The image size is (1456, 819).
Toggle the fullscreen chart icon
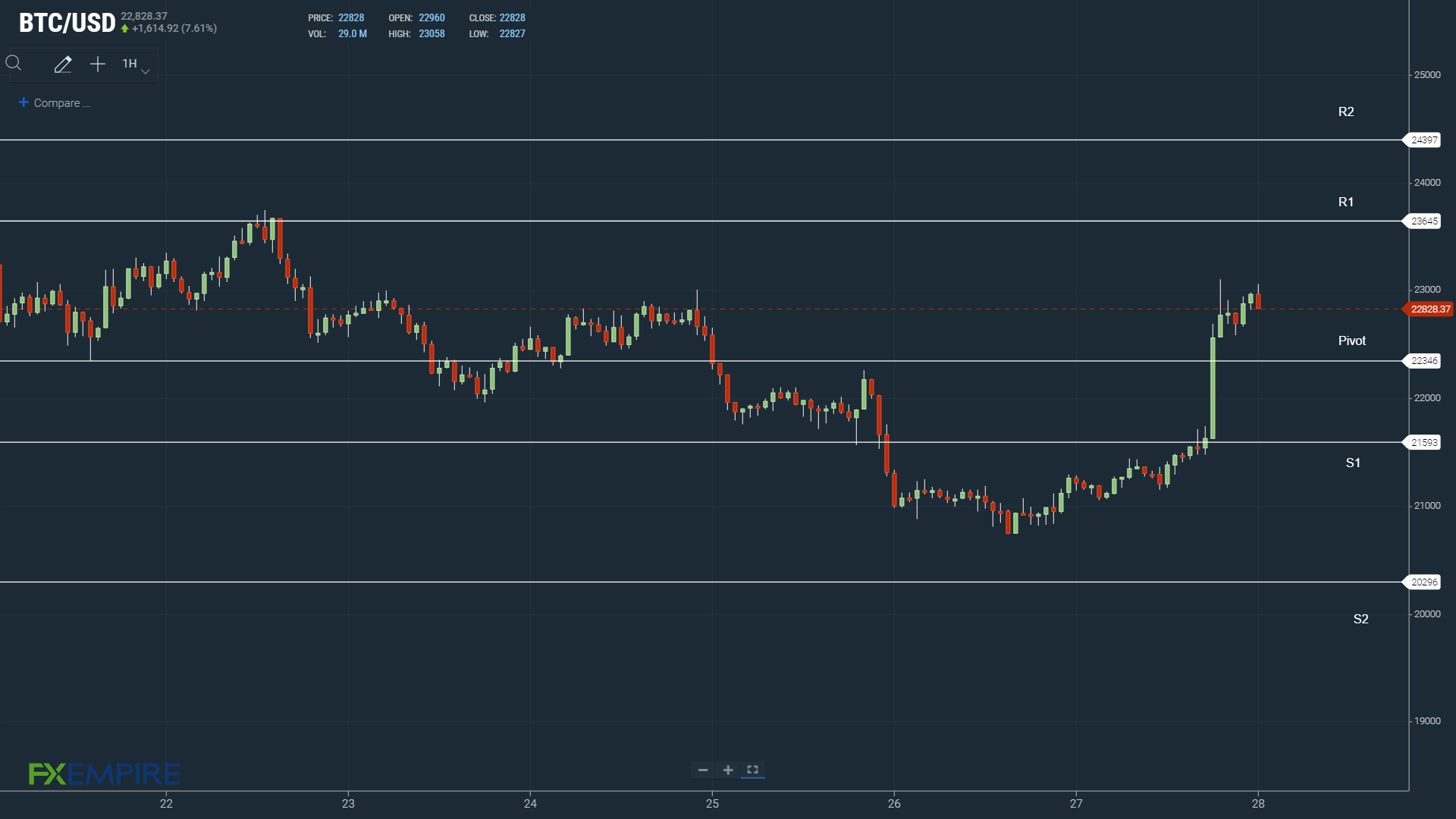752,770
